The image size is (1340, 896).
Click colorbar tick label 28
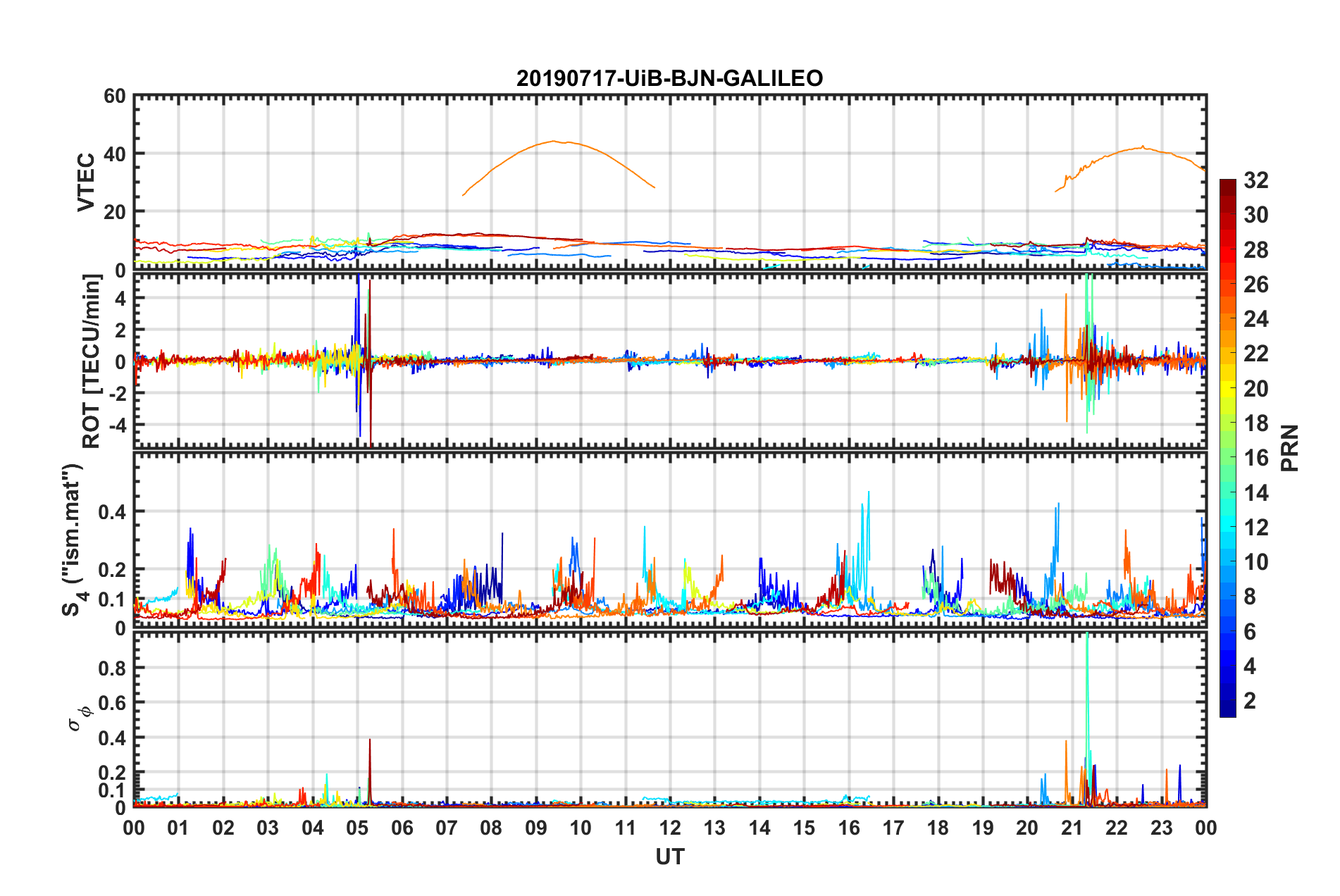[x=1256, y=249]
